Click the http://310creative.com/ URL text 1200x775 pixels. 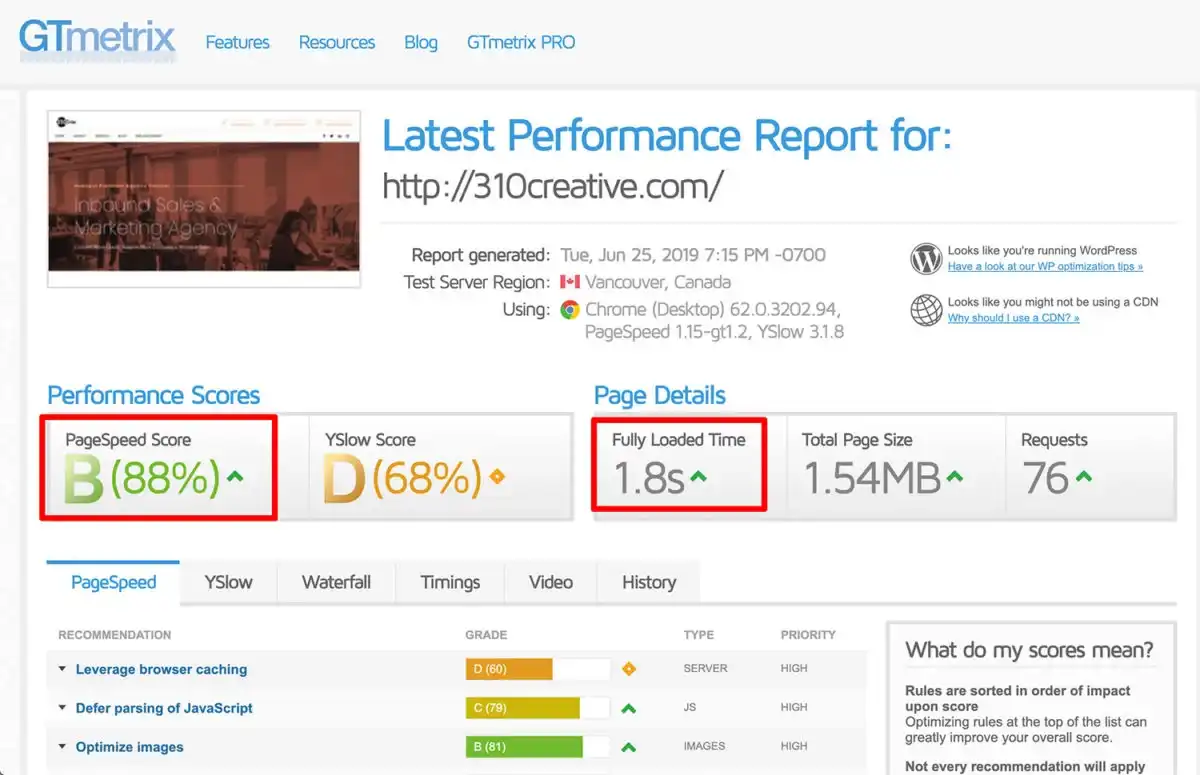[x=553, y=186]
